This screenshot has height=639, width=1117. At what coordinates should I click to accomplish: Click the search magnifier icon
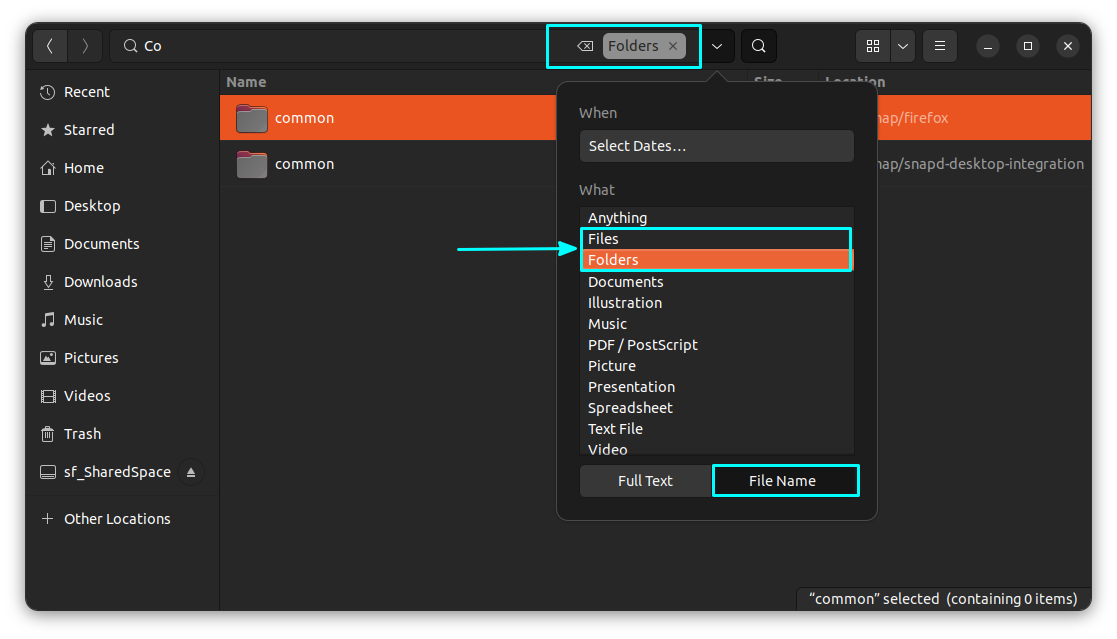pyautogui.click(x=758, y=45)
